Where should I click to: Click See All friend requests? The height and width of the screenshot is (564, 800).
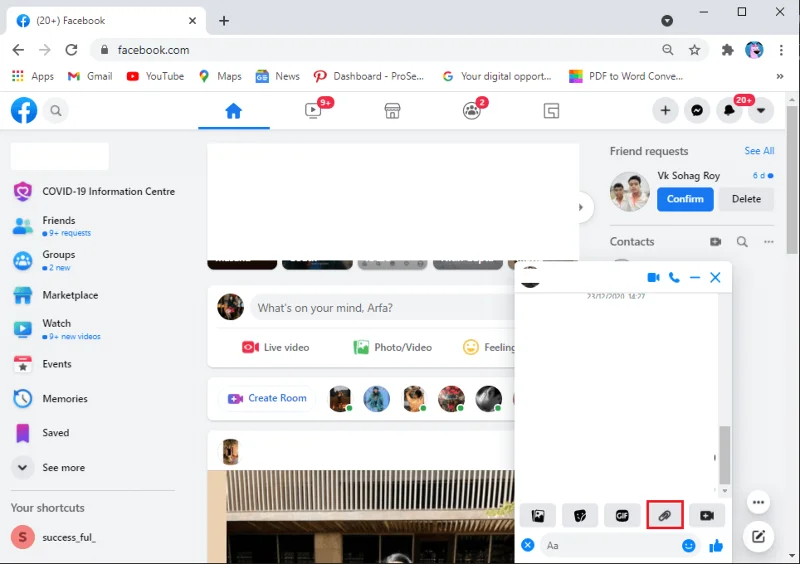click(x=759, y=151)
